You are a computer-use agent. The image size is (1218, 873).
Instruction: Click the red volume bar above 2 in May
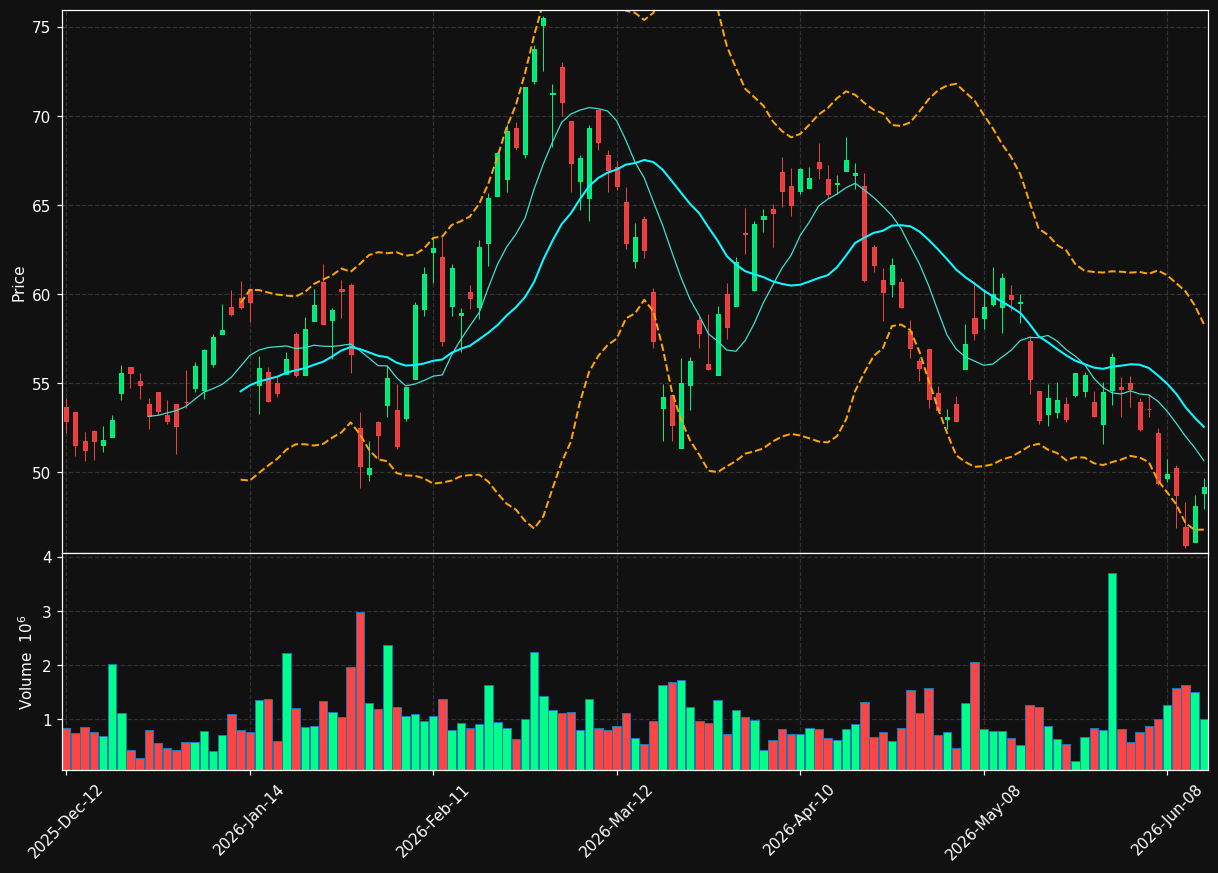[x=975, y=716]
